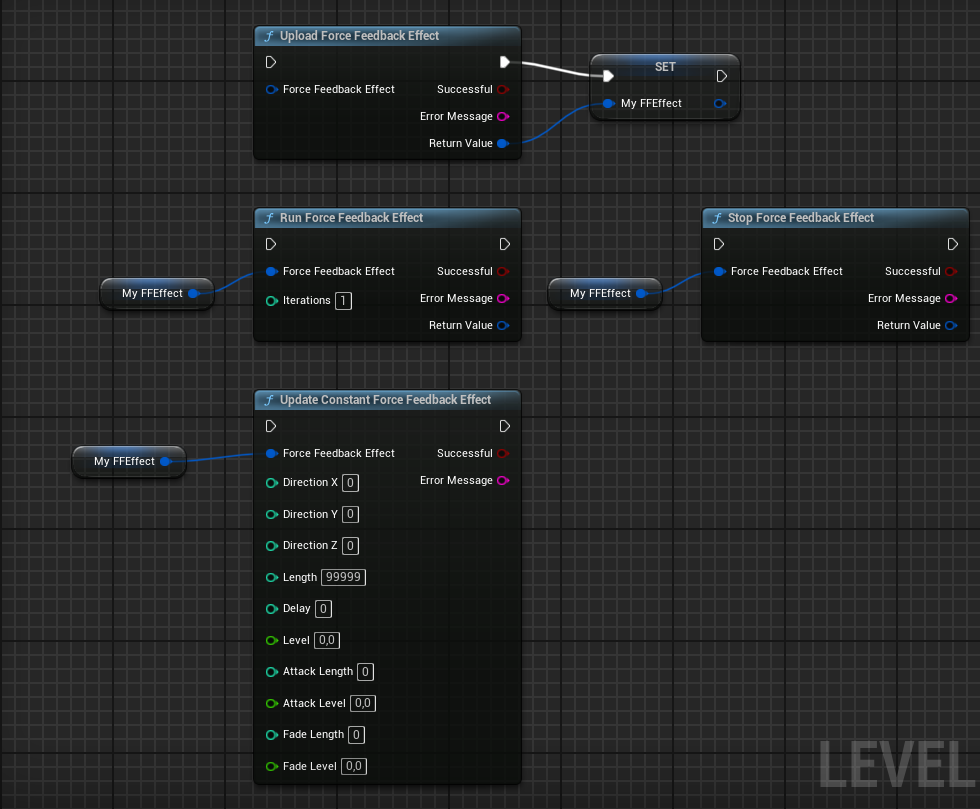Click the Return Value pin on Upload node
This screenshot has width=980, height=809.
pos(502,143)
